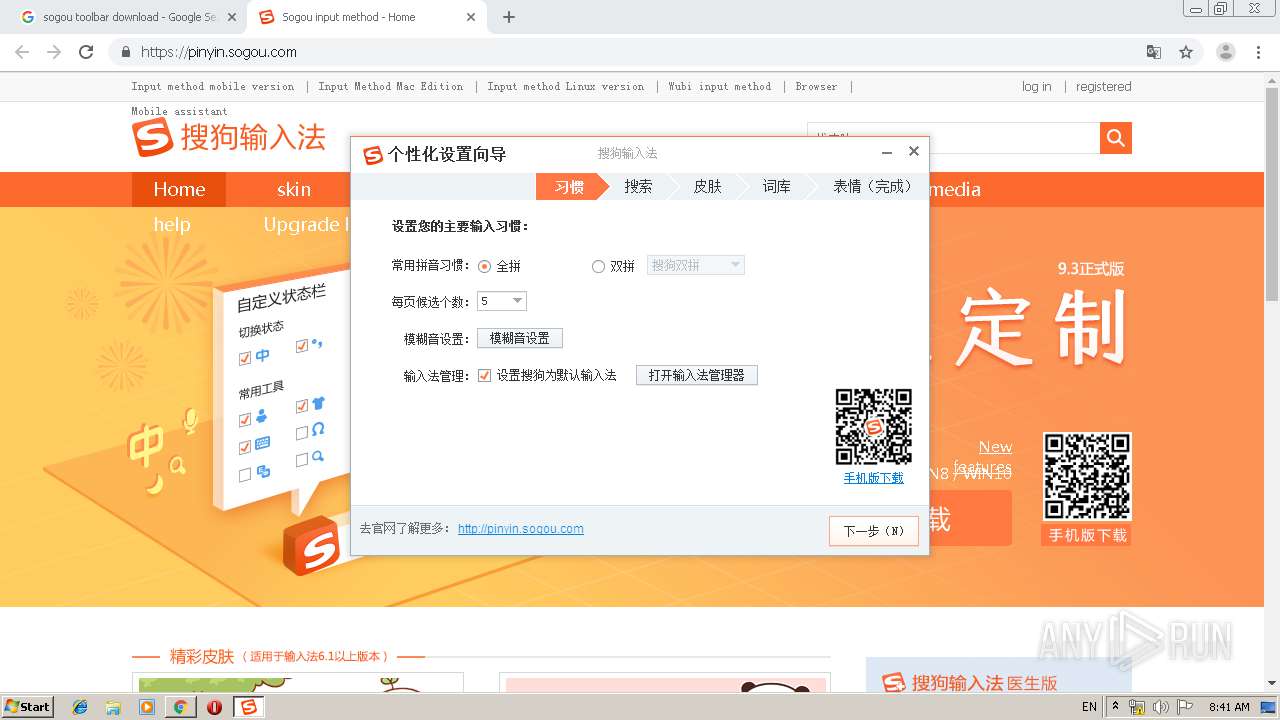
Task: Switch to the 词库 wizard step tab
Action: pos(776,186)
